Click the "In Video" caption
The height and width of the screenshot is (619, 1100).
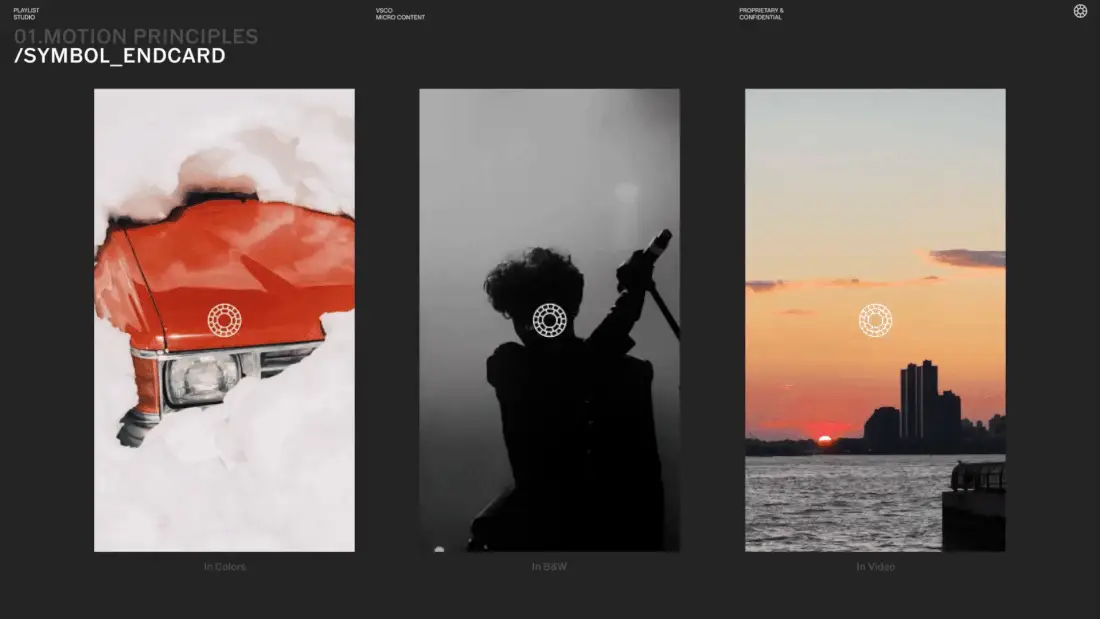coord(876,566)
